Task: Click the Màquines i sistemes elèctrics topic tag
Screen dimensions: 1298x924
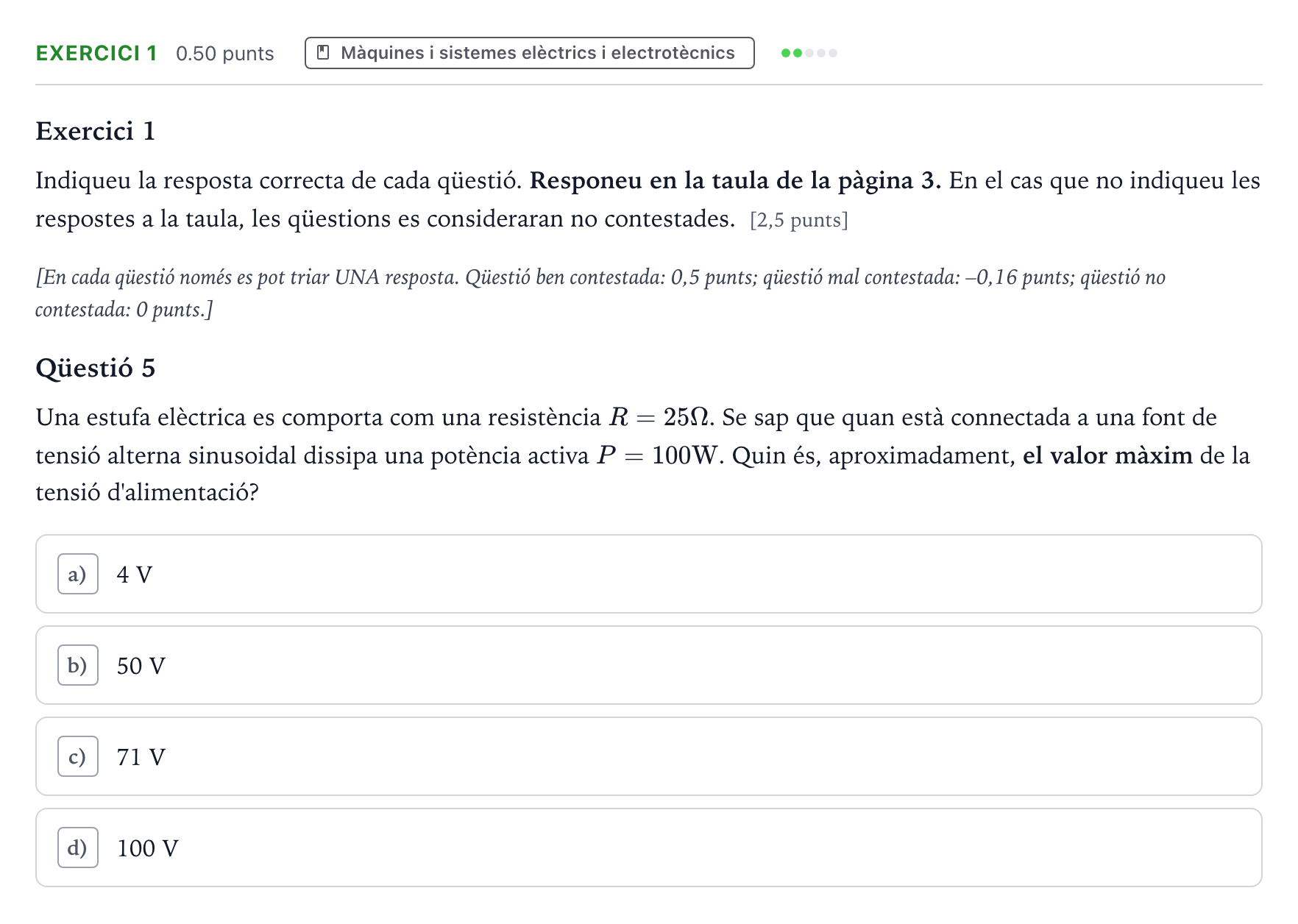Action: [530, 53]
